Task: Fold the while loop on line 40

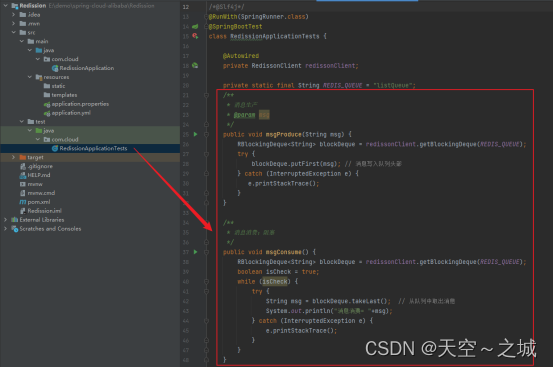Action: (x=206, y=282)
